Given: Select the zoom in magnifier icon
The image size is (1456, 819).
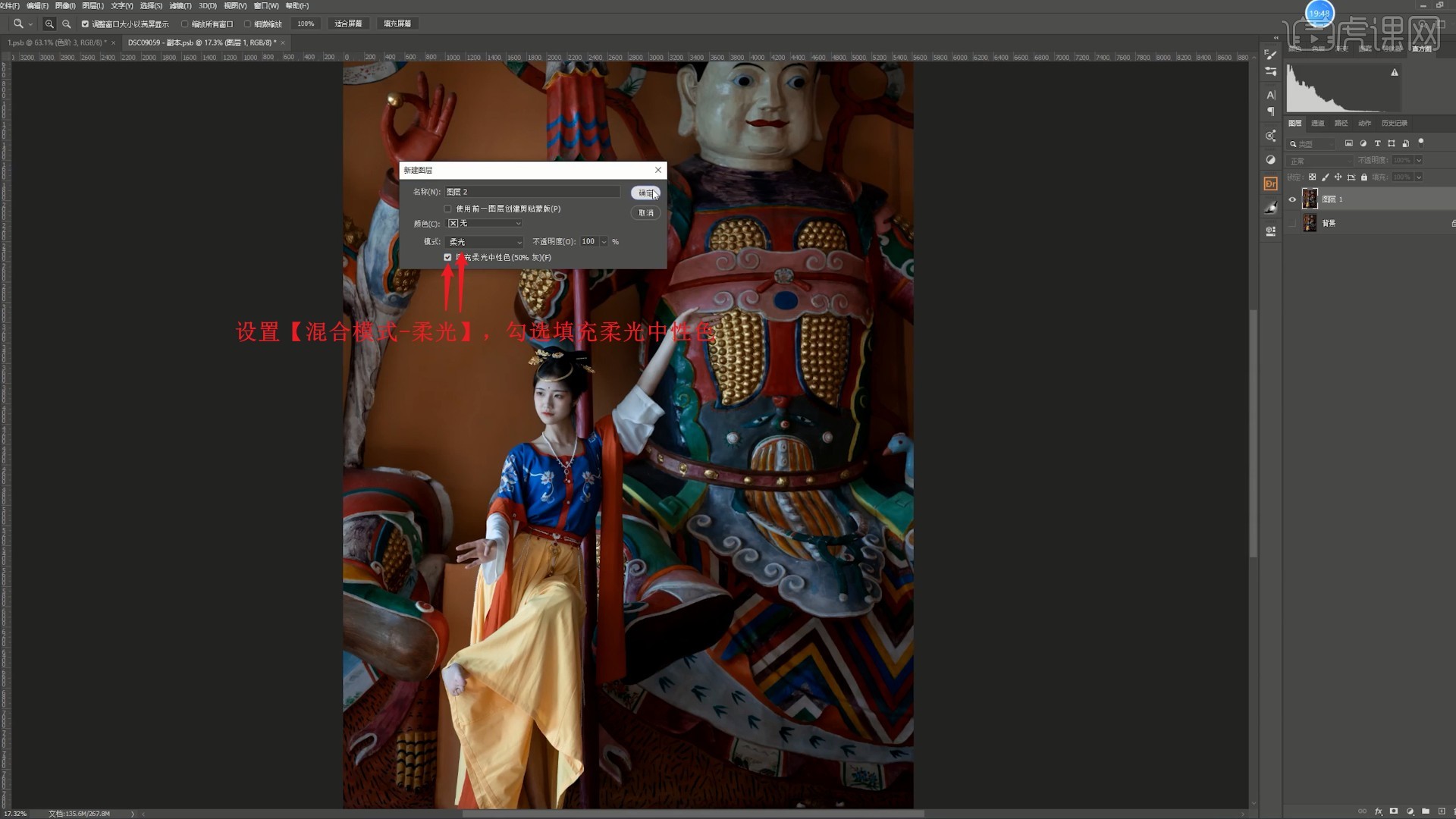Looking at the screenshot, I should tap(49, 24).
